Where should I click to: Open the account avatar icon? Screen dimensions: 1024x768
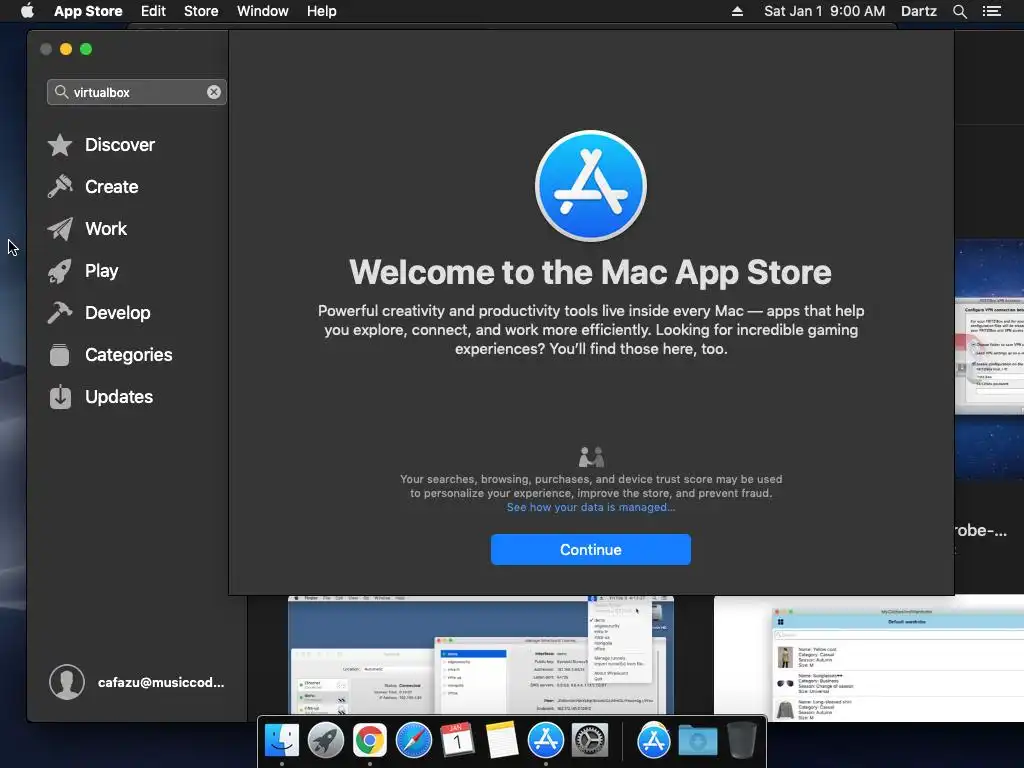(67, 682)
